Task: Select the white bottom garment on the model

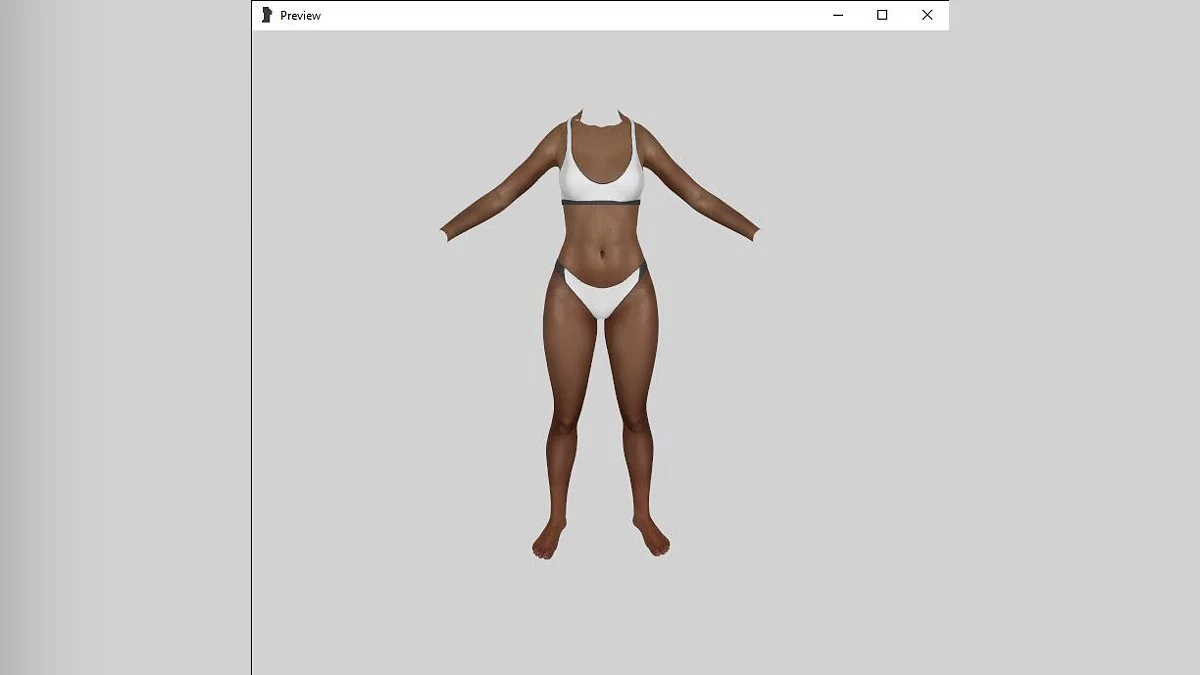Action: 599,294
